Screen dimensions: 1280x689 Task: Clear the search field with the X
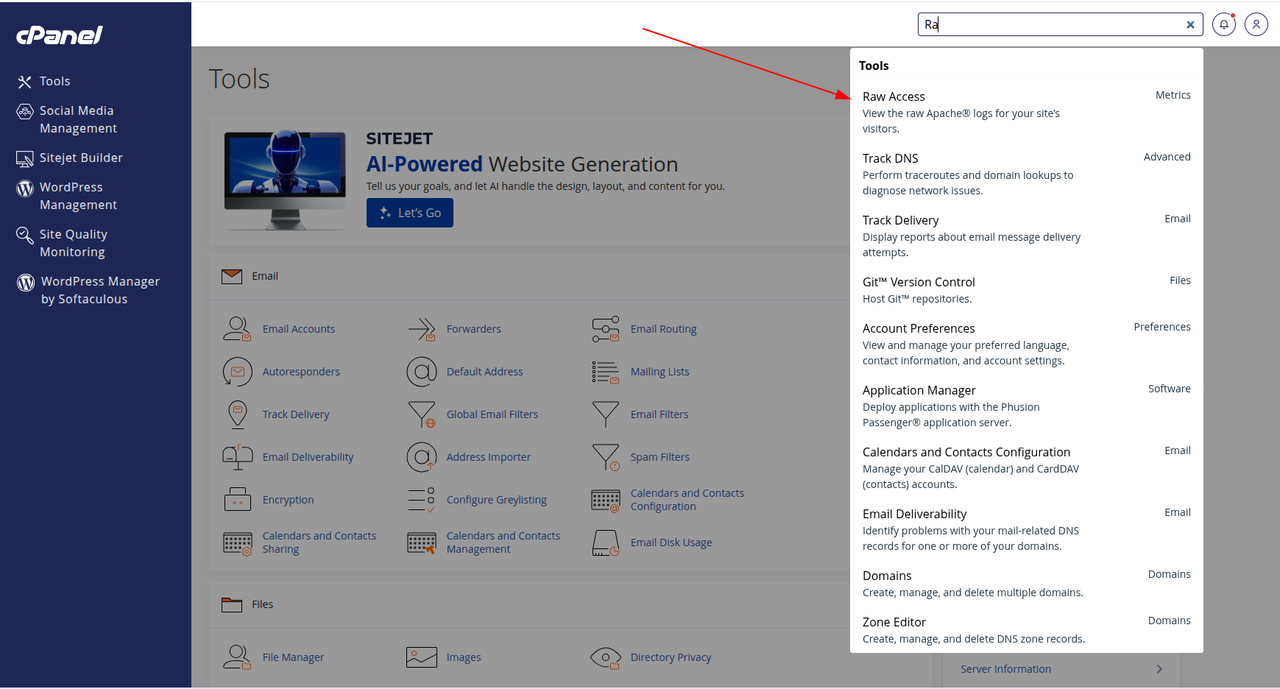tap(1191, 25)
